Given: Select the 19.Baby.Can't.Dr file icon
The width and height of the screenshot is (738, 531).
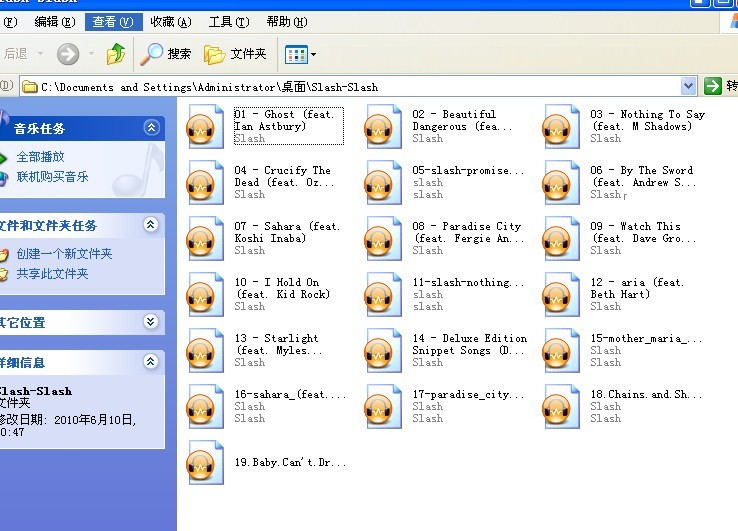Looking at the screenshot, I should (205, 463).
